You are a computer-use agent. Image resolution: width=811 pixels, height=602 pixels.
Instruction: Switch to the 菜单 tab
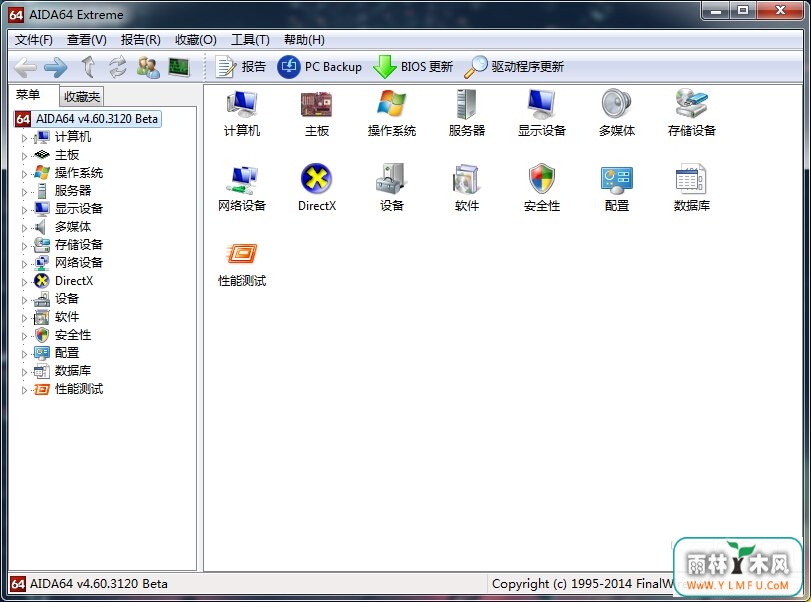[27, 95]
